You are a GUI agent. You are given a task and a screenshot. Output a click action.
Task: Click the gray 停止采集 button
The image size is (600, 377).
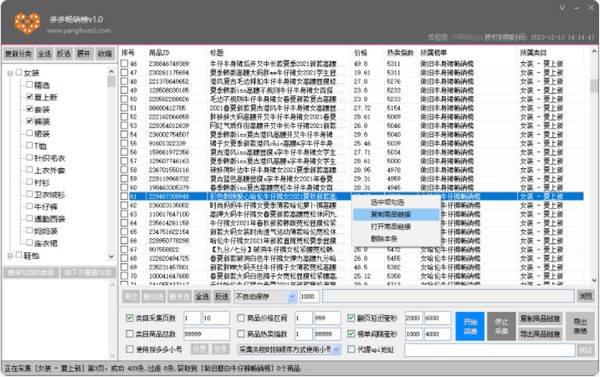[501, 326]
